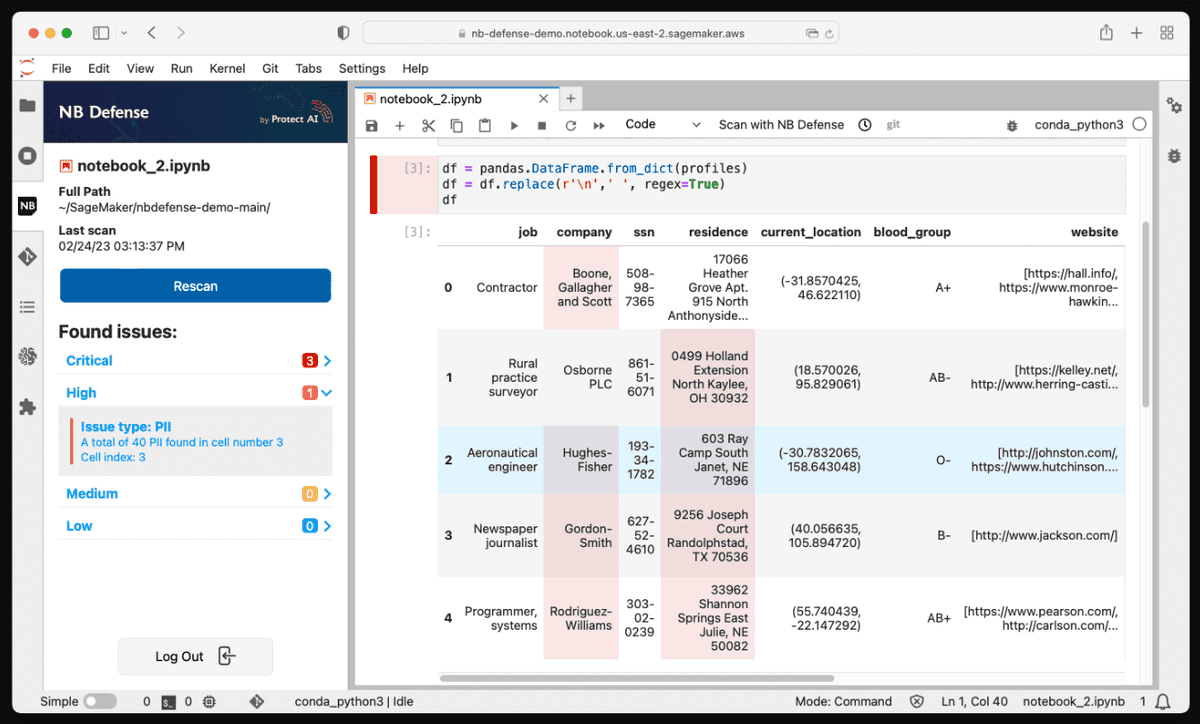
Task: Run the selected cell
Action: pyautogui.click(x=514, y=126)
